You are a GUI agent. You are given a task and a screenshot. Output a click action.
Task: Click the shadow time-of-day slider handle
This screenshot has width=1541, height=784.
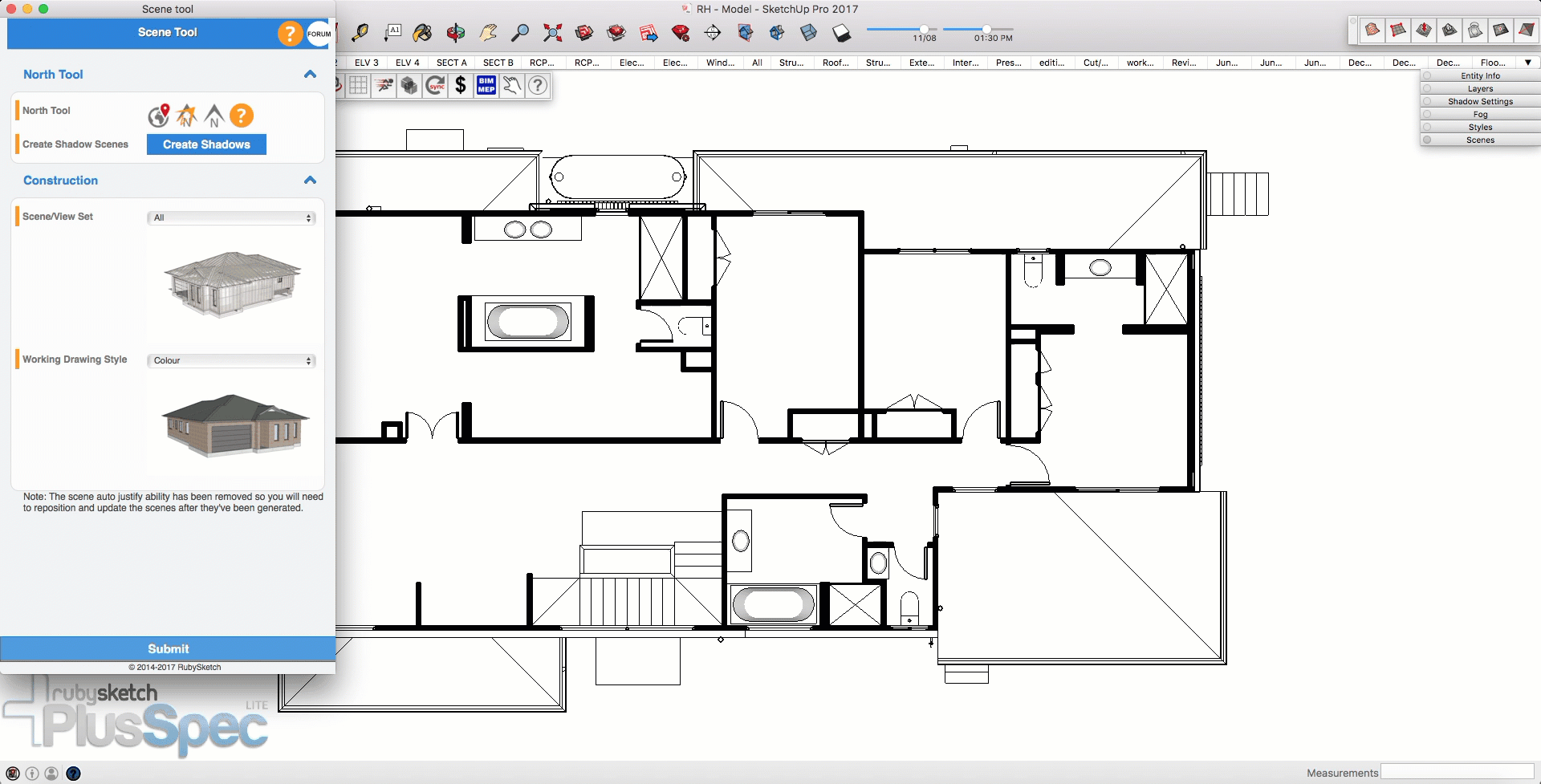click(x=986, y=29)
